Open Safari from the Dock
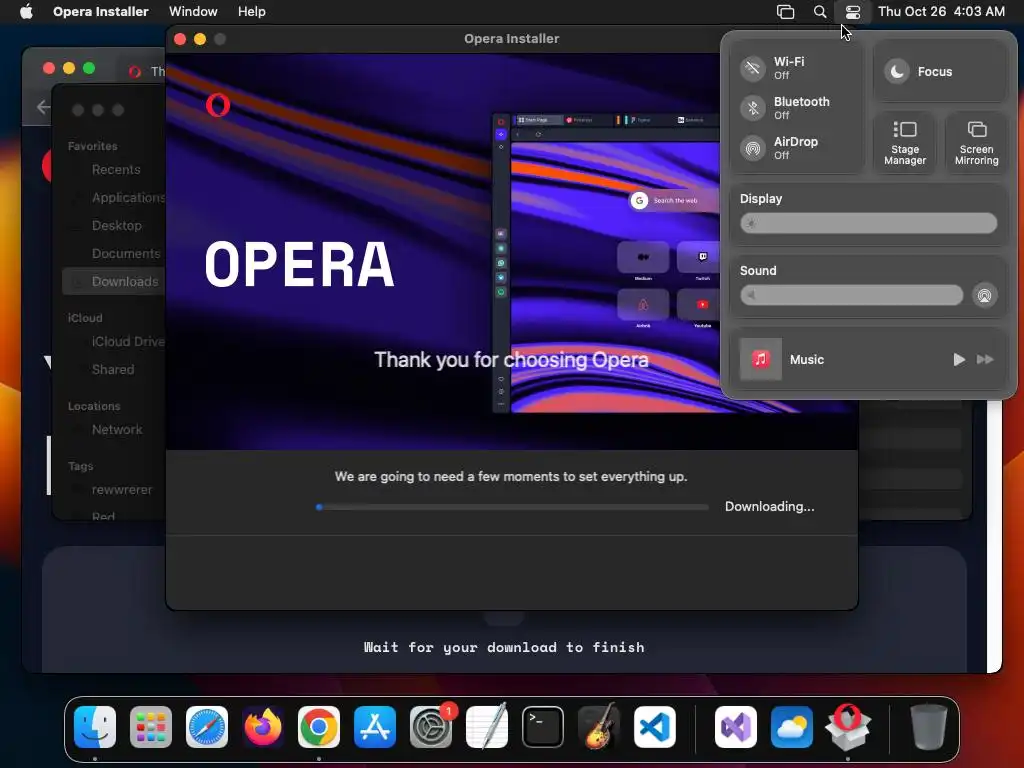The image size is (1024, 768). (207, 727)
